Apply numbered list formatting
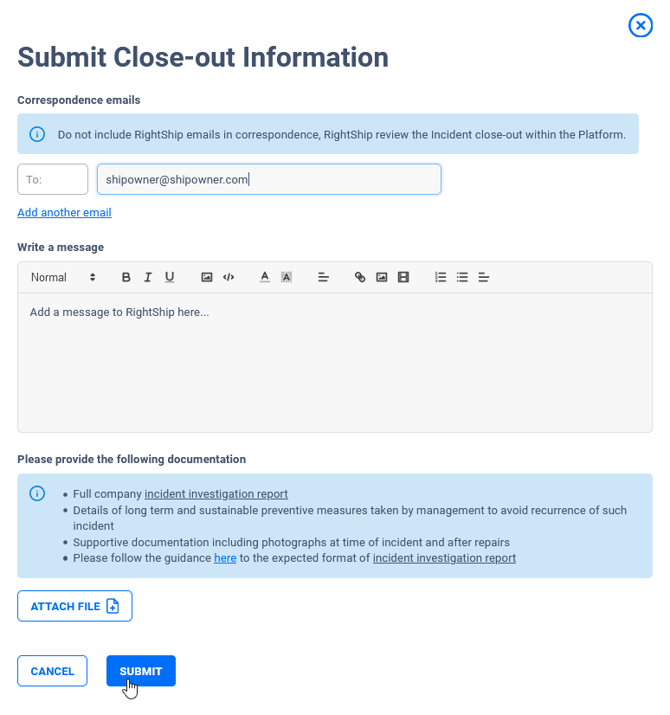 click(x=440, y=277)
